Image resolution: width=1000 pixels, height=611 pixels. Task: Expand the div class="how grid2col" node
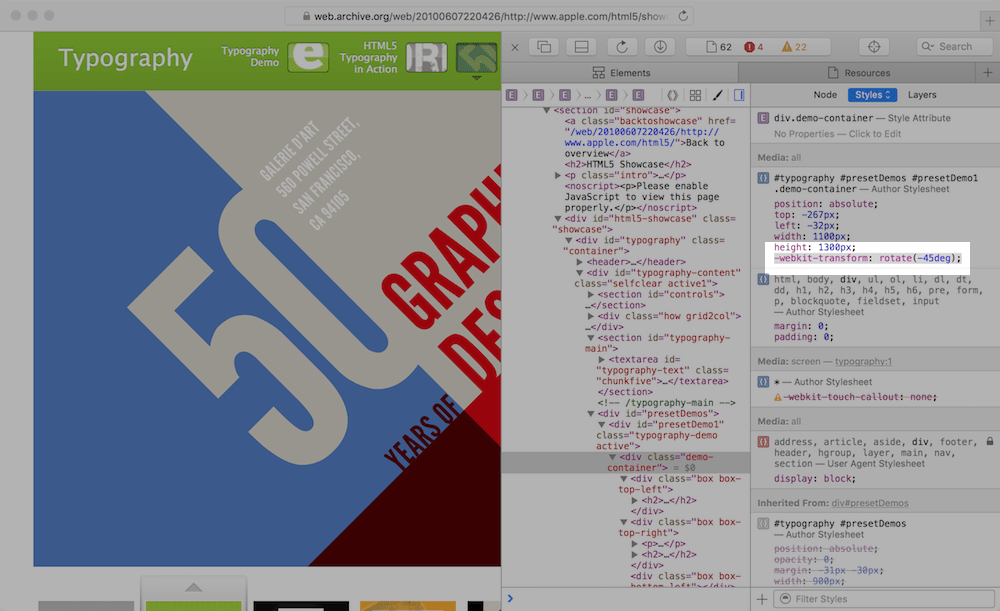pyautogui.click(x=591, y=316)
